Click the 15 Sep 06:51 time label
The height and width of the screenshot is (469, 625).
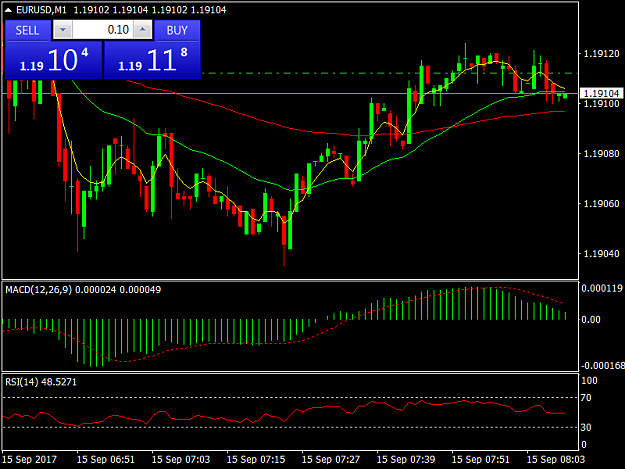tap(106, 459)
